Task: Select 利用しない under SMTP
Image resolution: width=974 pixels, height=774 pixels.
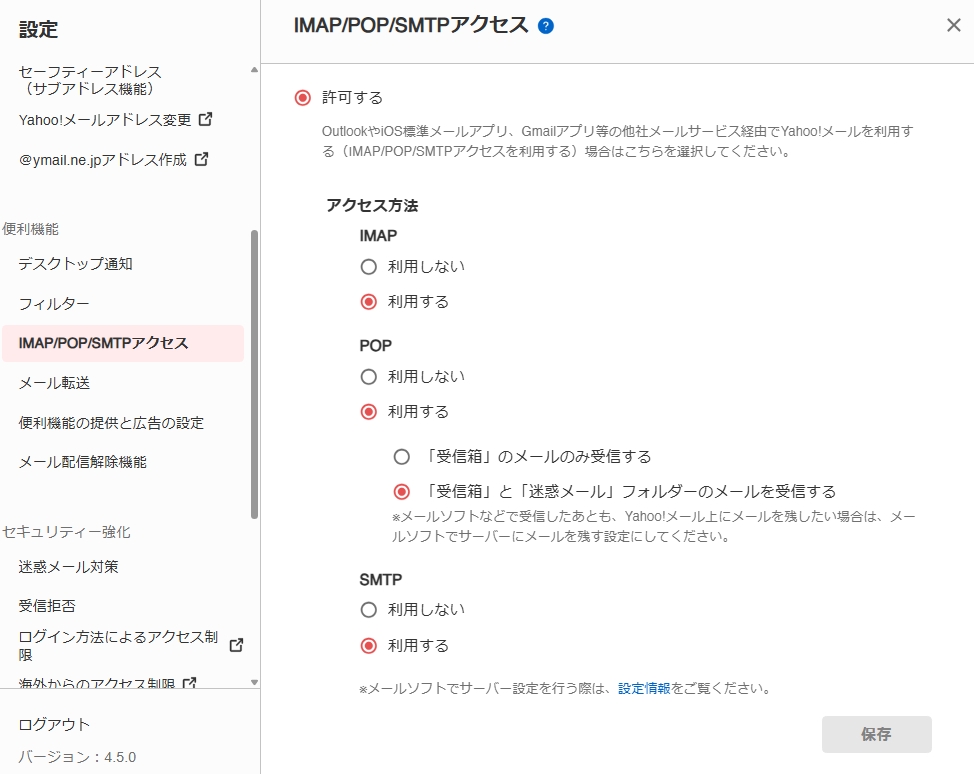Action: coord(369,610)
